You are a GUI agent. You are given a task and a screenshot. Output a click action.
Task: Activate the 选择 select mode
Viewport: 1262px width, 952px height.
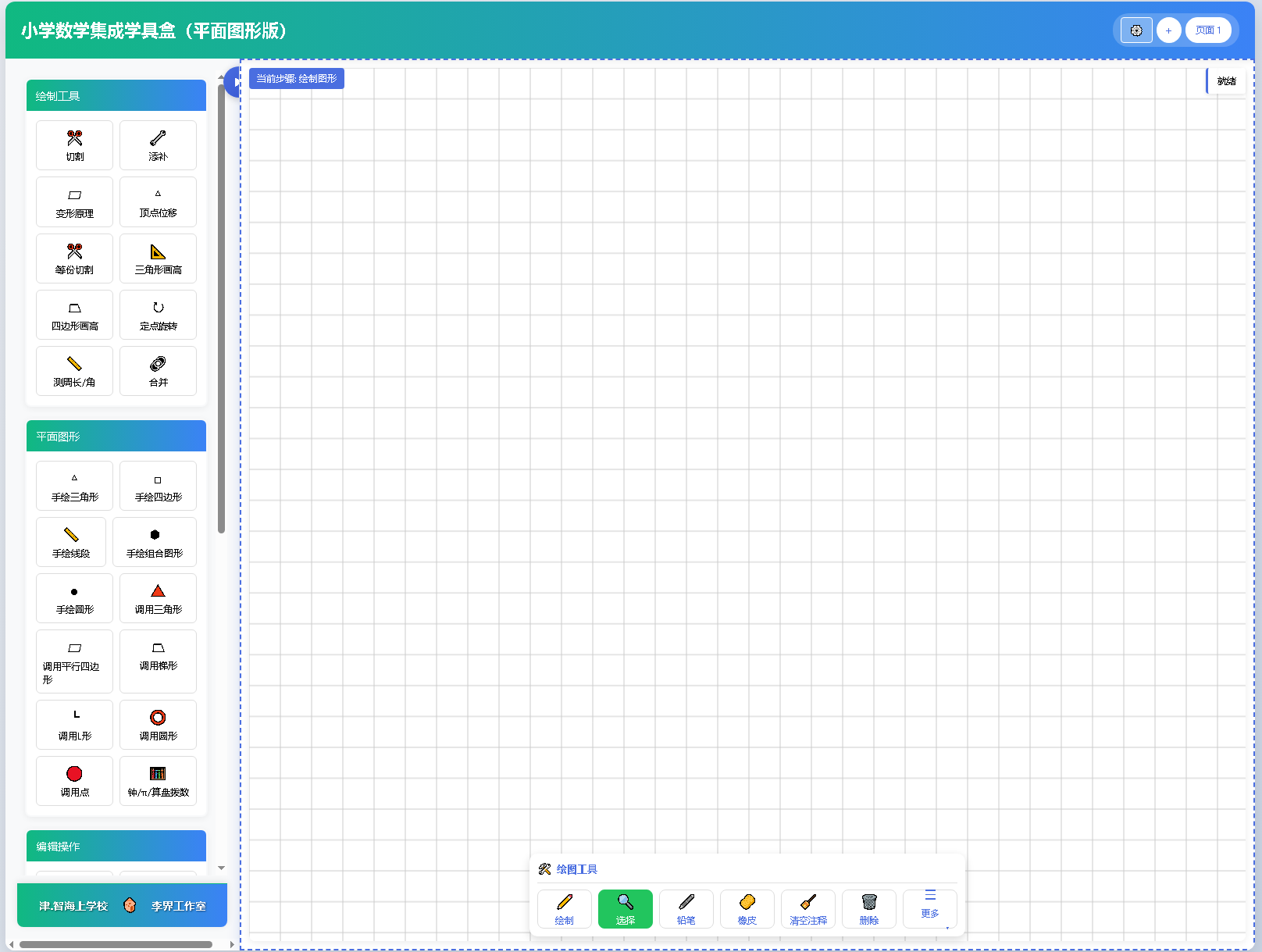tap(626, 909)
